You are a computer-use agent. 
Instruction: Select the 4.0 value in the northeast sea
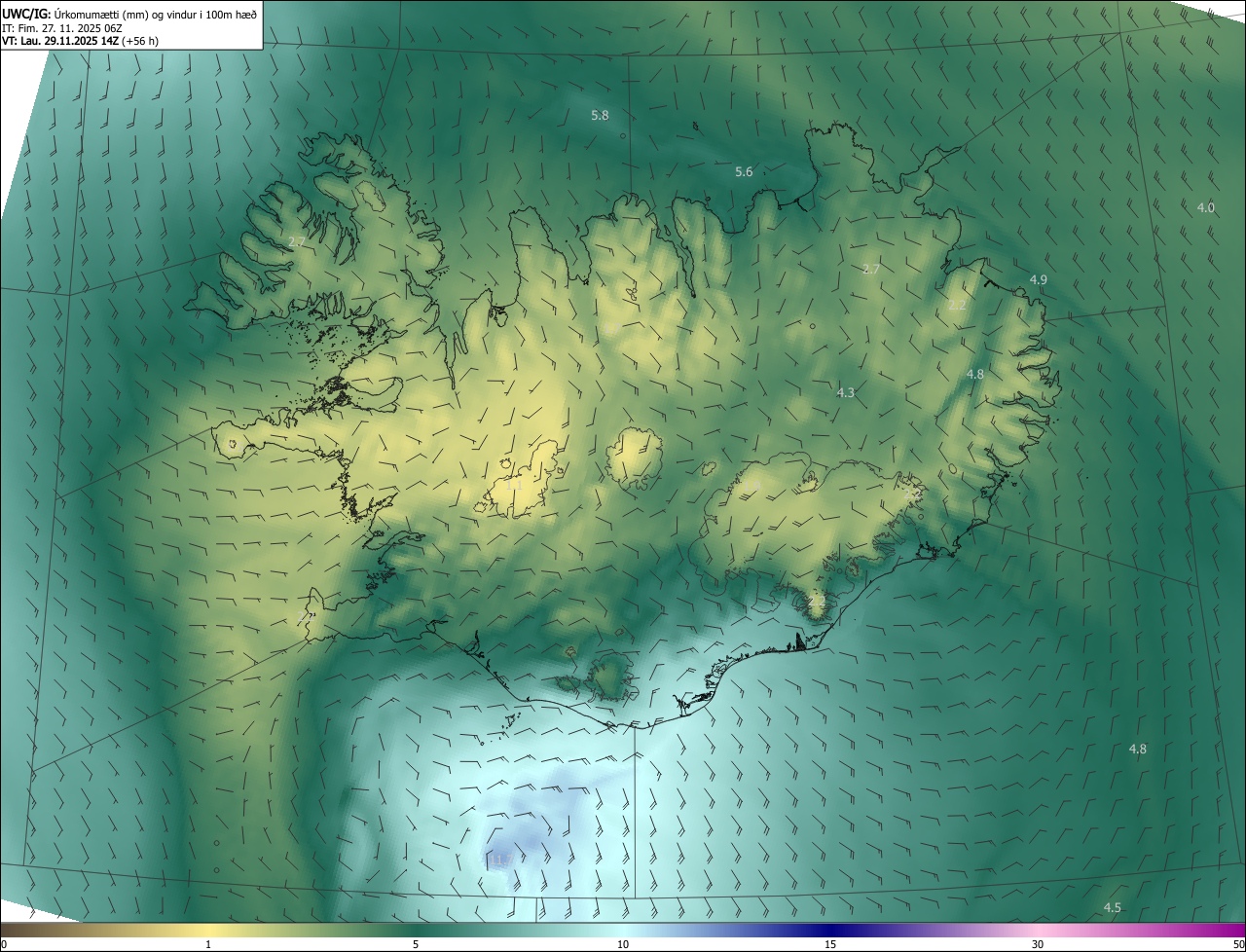coord(1206,207)
